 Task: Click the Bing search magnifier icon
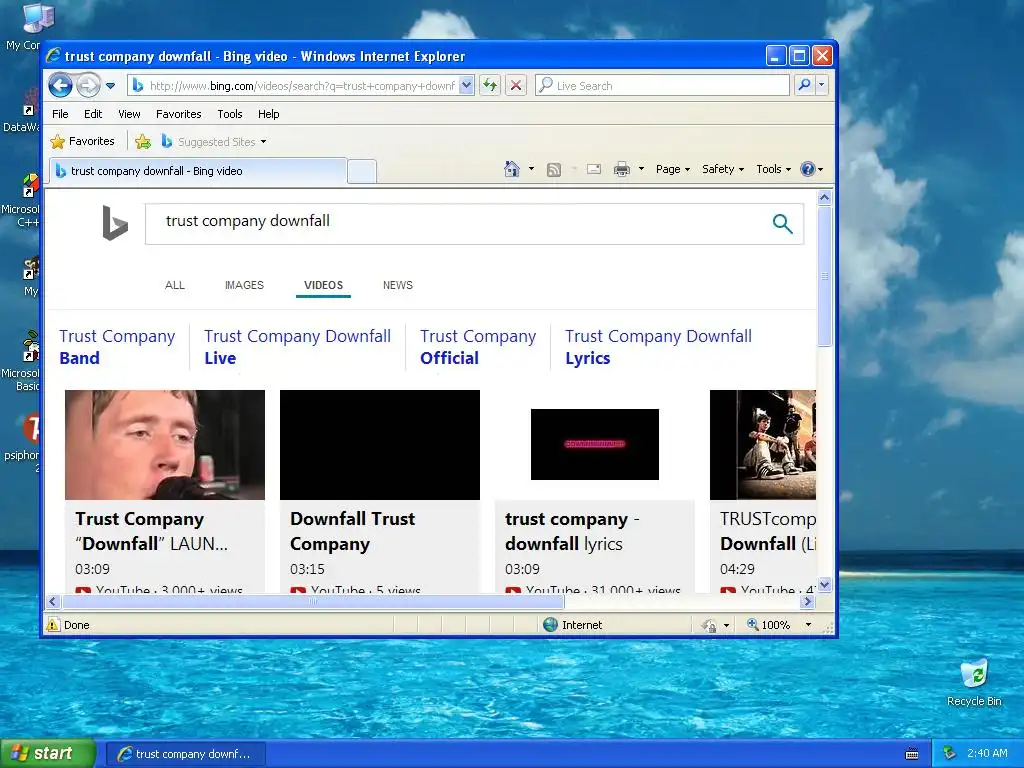pyautogui.click(x=782, y=224)
